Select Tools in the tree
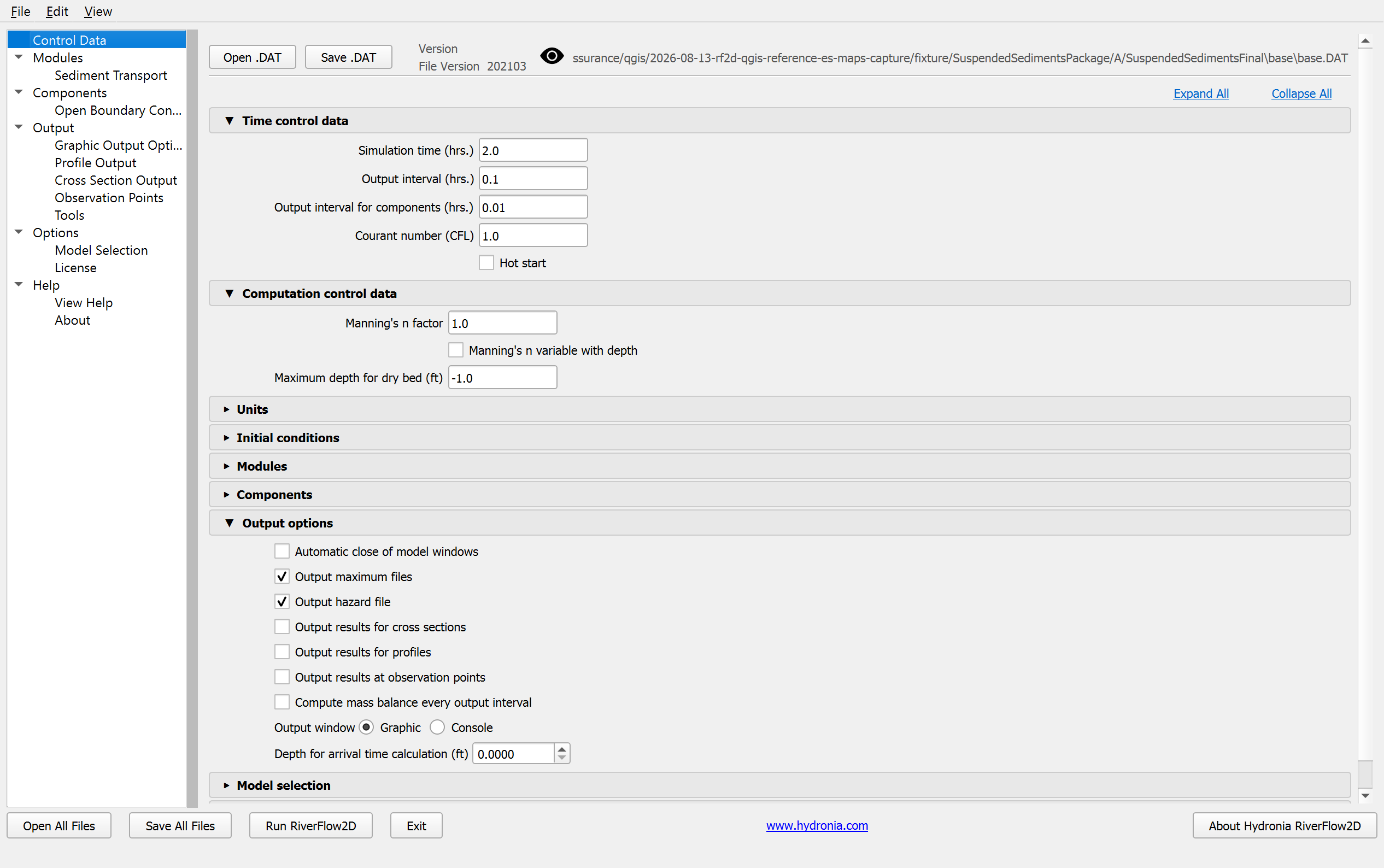Viewport: 1384px width, 868px height. (x=69, y=215)
